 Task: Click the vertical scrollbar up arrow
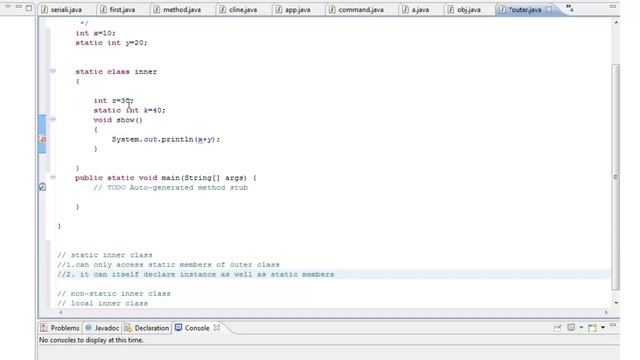click(x=616, y=22)
